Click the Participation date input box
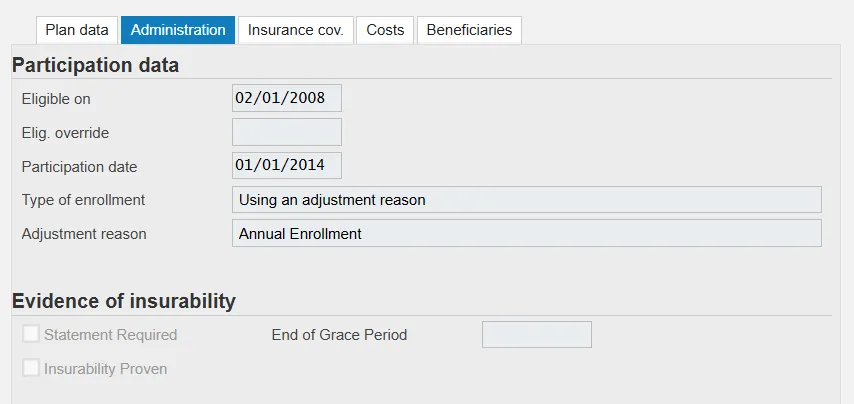 point(287,166)
